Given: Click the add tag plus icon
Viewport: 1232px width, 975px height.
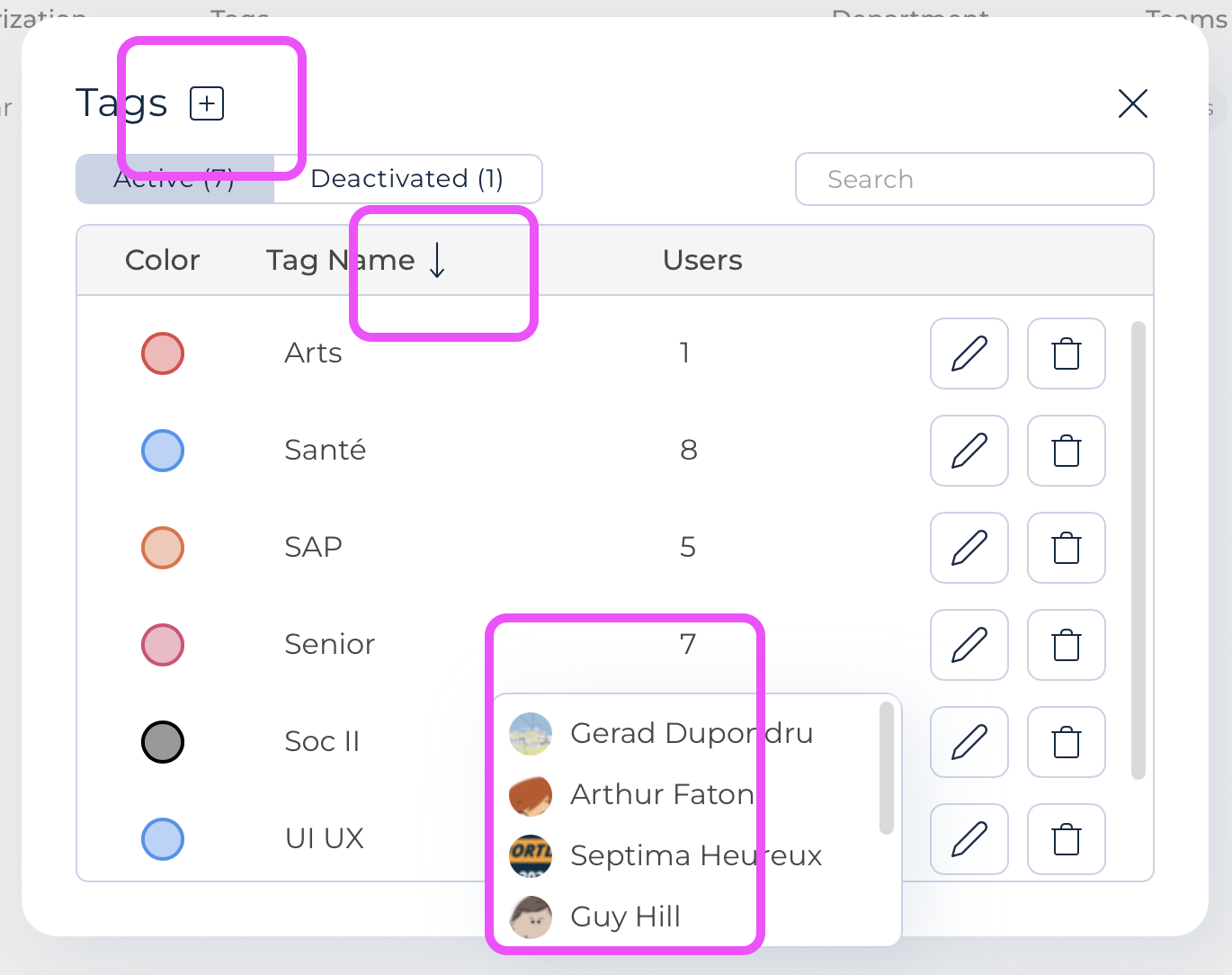Looking at the screenshot, I should (x=207, y=103).
